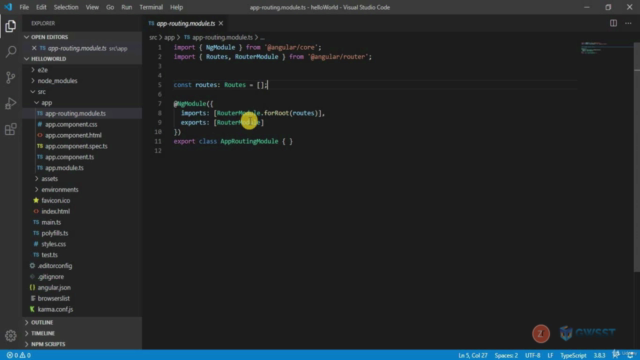The height and width of the screenshot is (360, 640).
Task: Expand the assets folder
Action: [x=82, y=179]
